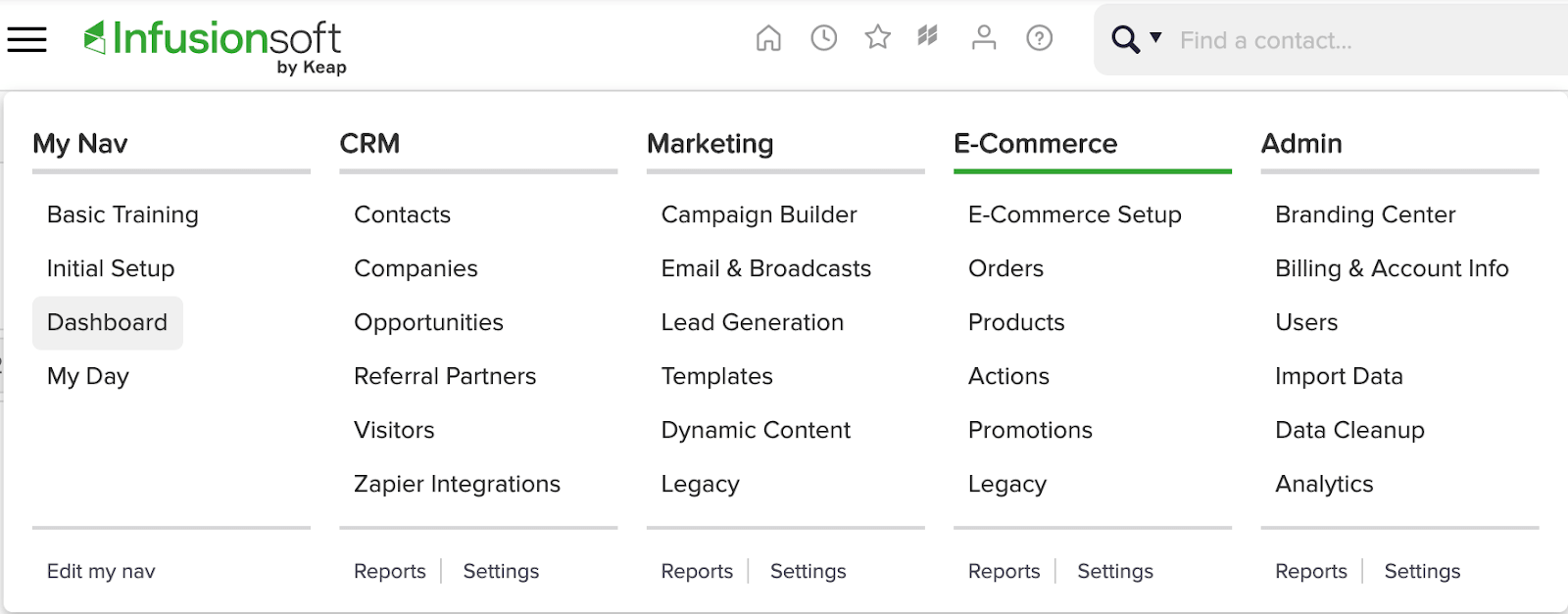1568x614 pixels.
Task: Open the hamburger menu icon
Action: pyautogui.click(x=26, y=39)
